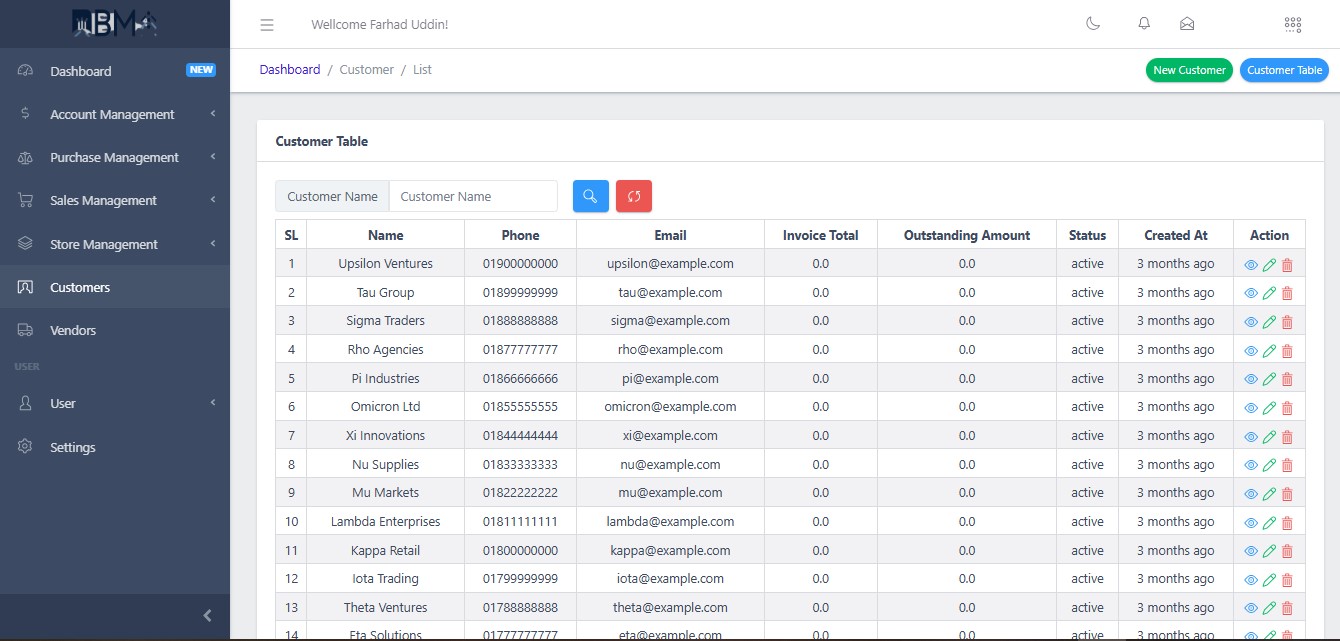Toggle the hamburger sidebar menu icon
Screen dimensions: 1340x641
(x=267, y=24)
